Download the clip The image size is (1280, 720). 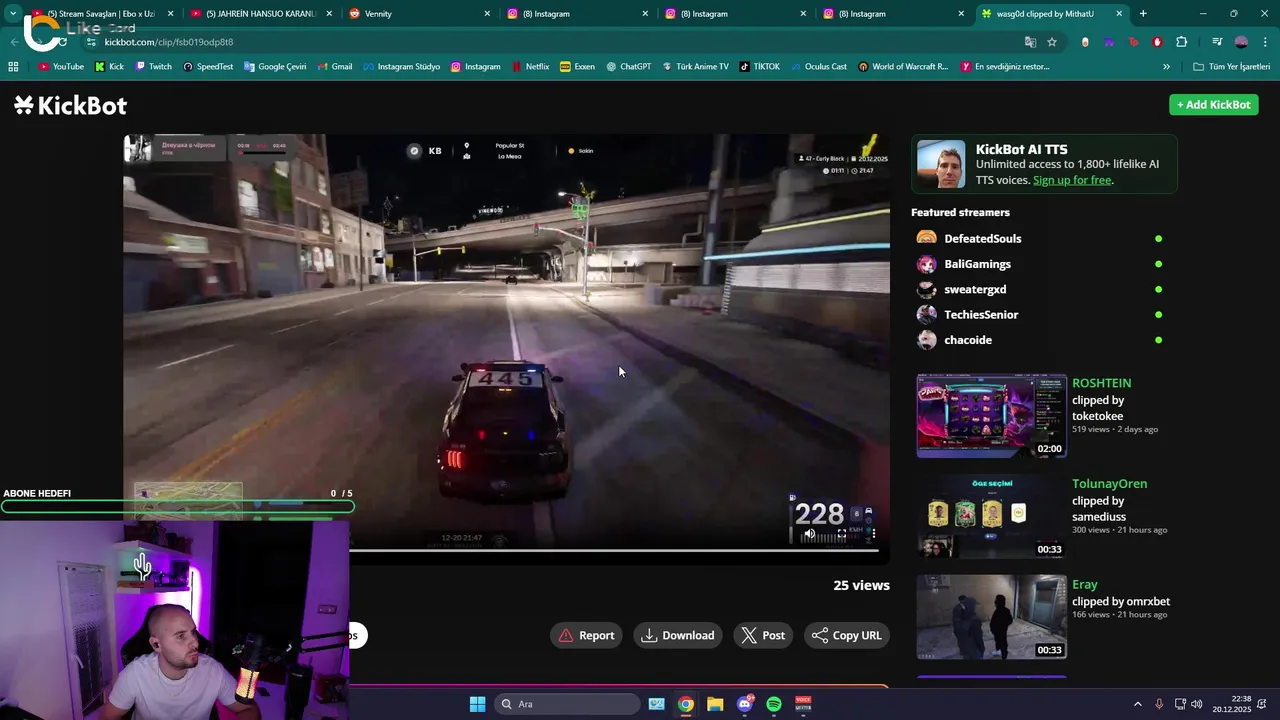[678, 635]
